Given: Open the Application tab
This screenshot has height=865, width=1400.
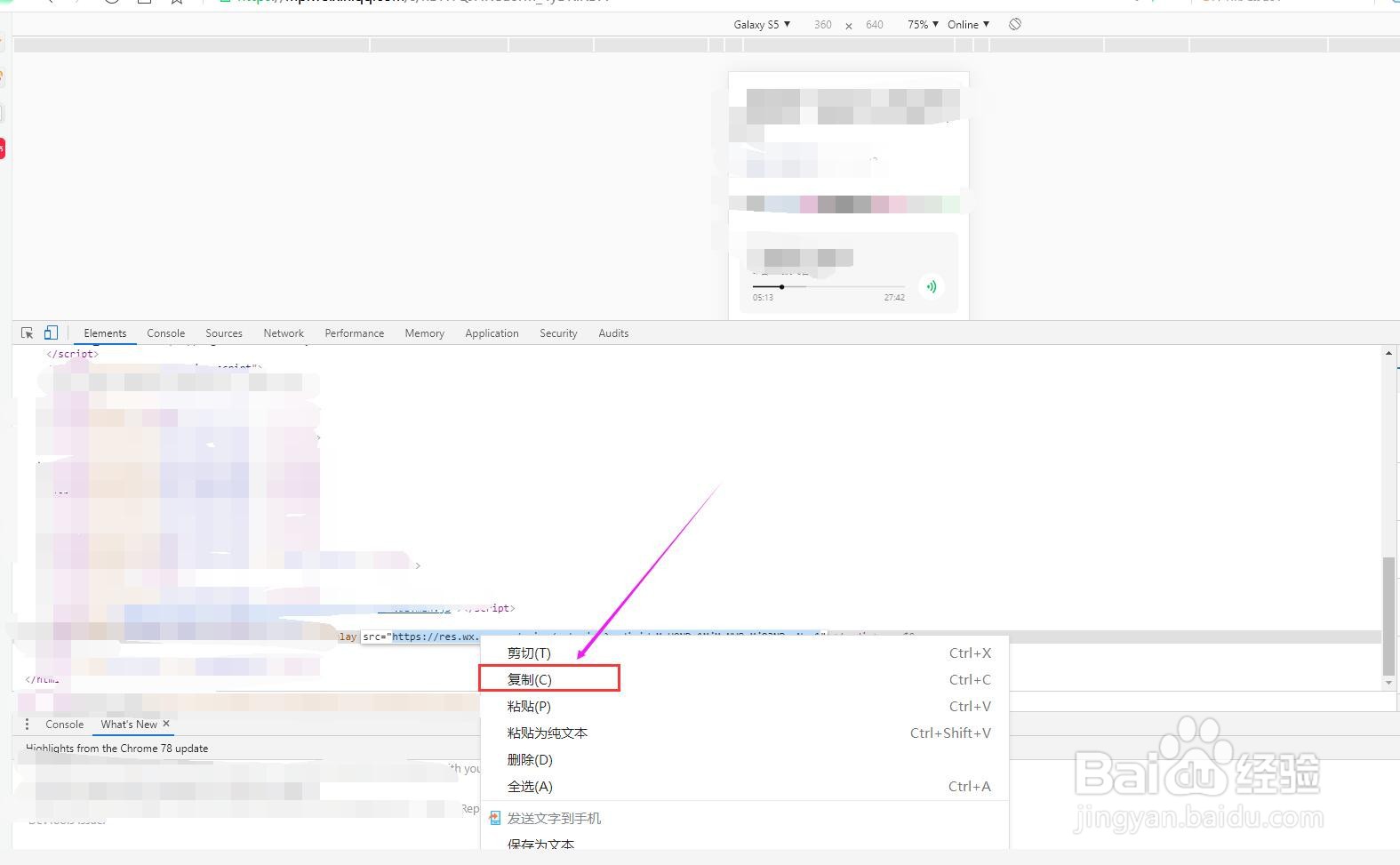Looking at the screenshot, I should pyautogui.click(x=492, y=333).
